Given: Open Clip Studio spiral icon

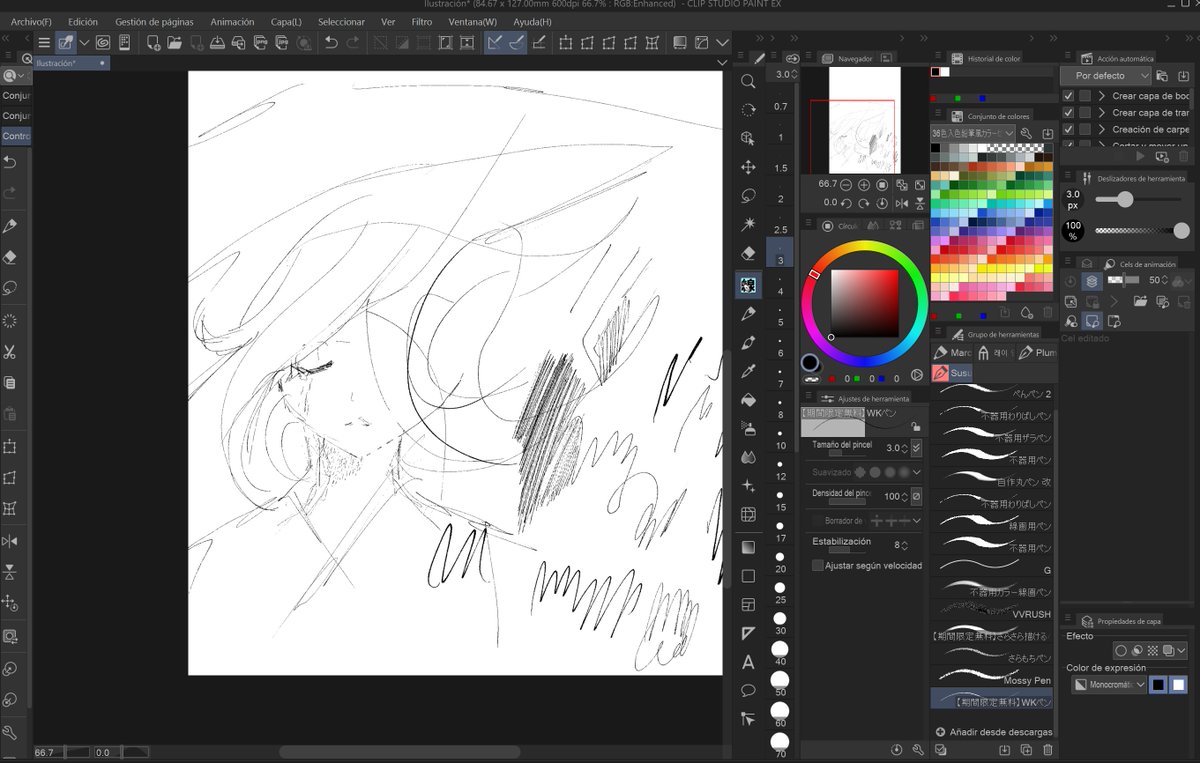Looking at the screenshot, I should [x=103, y=42].
